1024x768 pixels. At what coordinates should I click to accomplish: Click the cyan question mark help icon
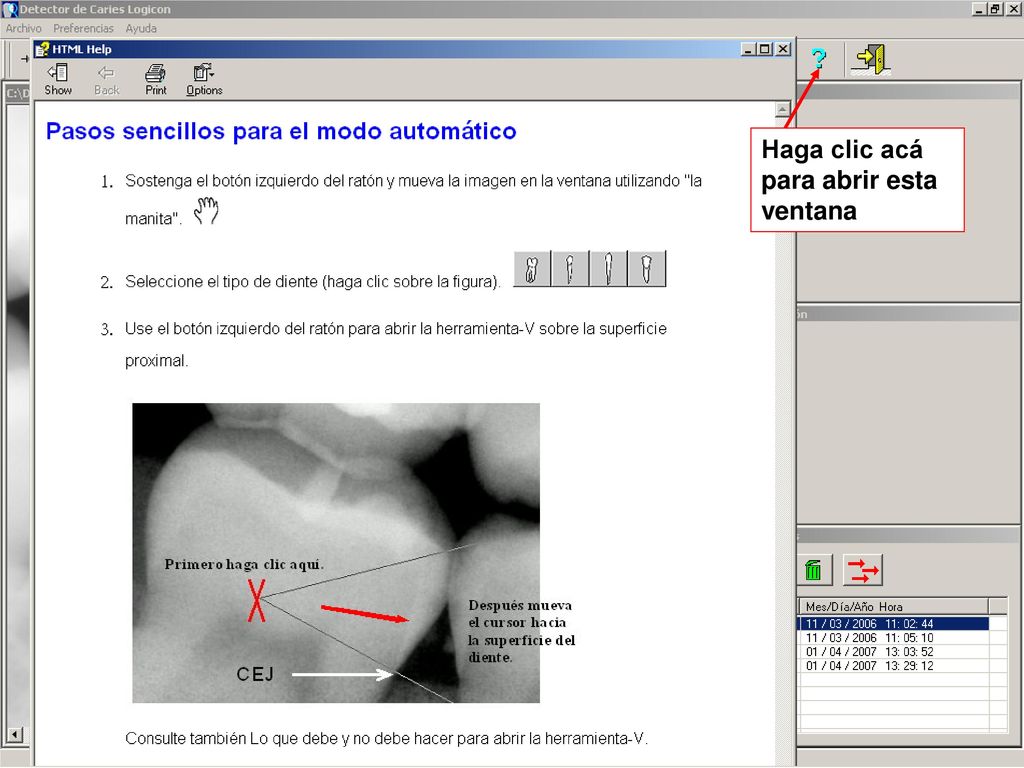[x=818, y=59]
